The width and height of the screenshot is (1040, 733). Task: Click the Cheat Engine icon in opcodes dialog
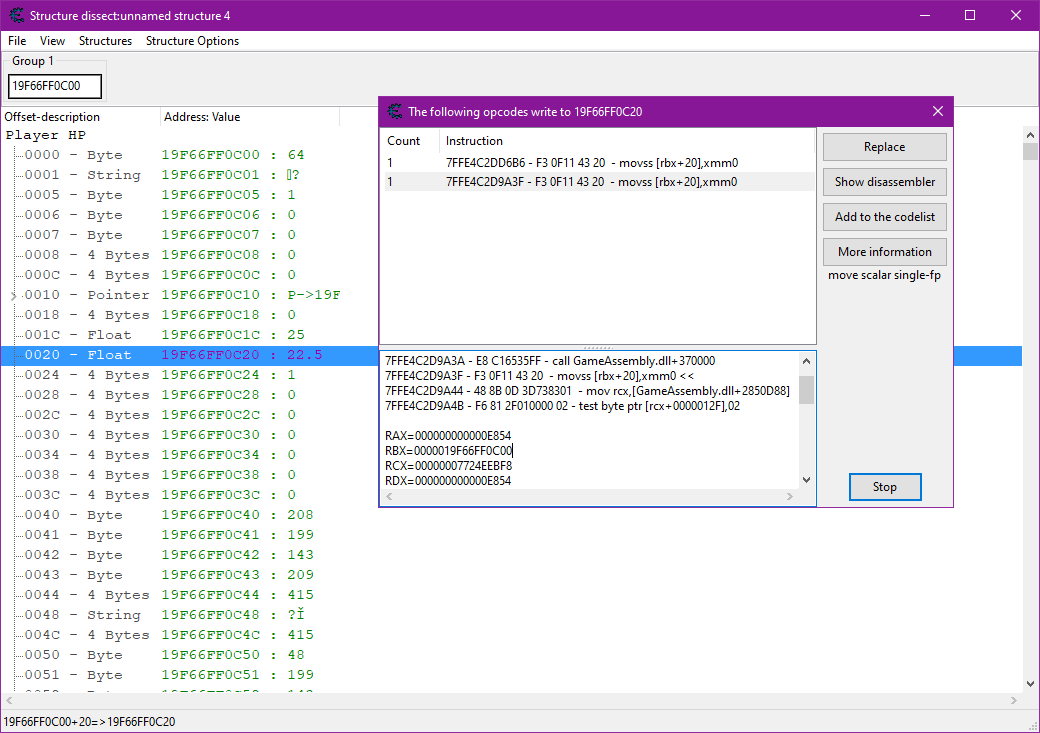[x=395, y=112]
